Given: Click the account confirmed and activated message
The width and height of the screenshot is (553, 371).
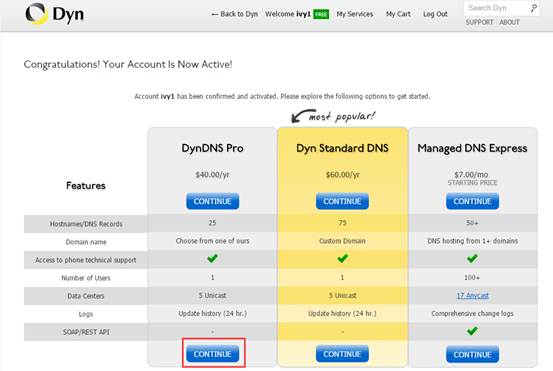Looking at the screenshot, I should coord(282,96).
